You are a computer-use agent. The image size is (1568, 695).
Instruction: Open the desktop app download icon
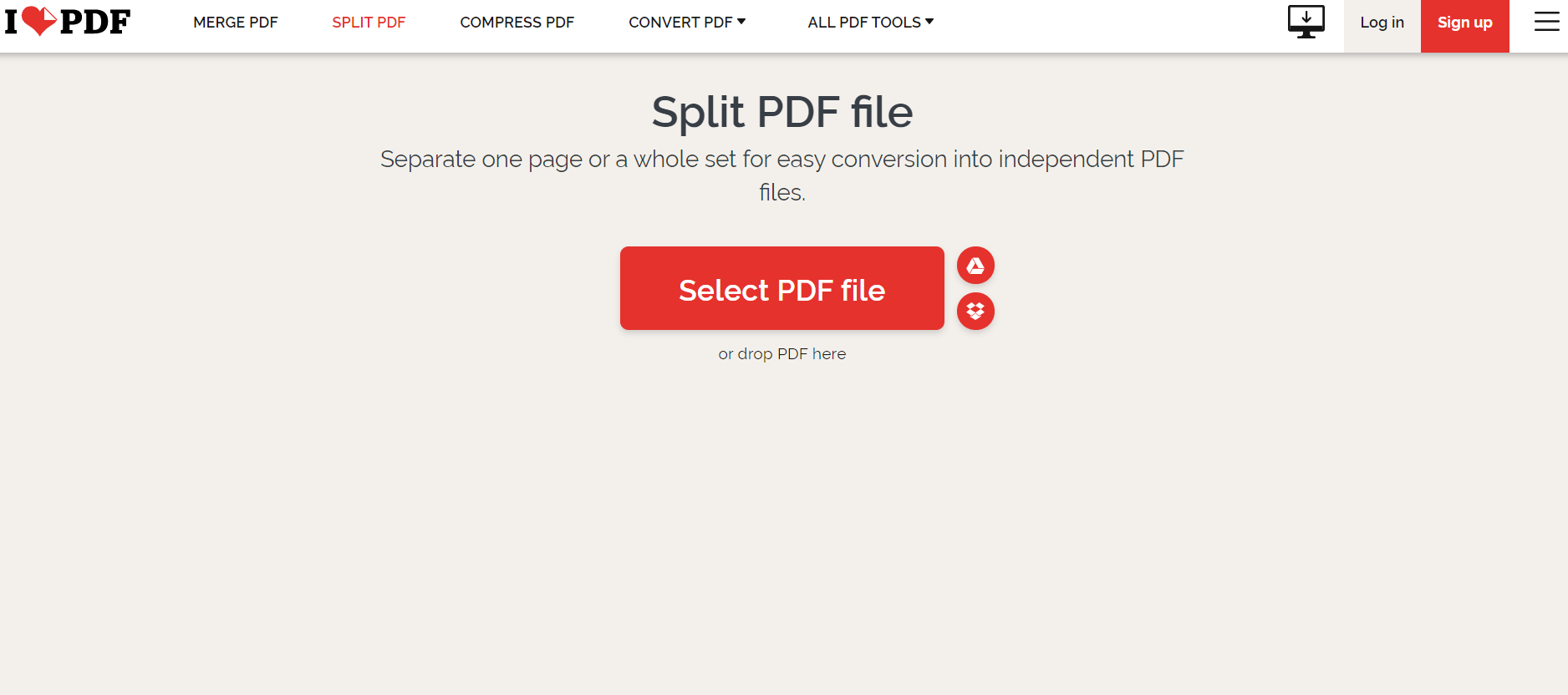point(1306,22)
